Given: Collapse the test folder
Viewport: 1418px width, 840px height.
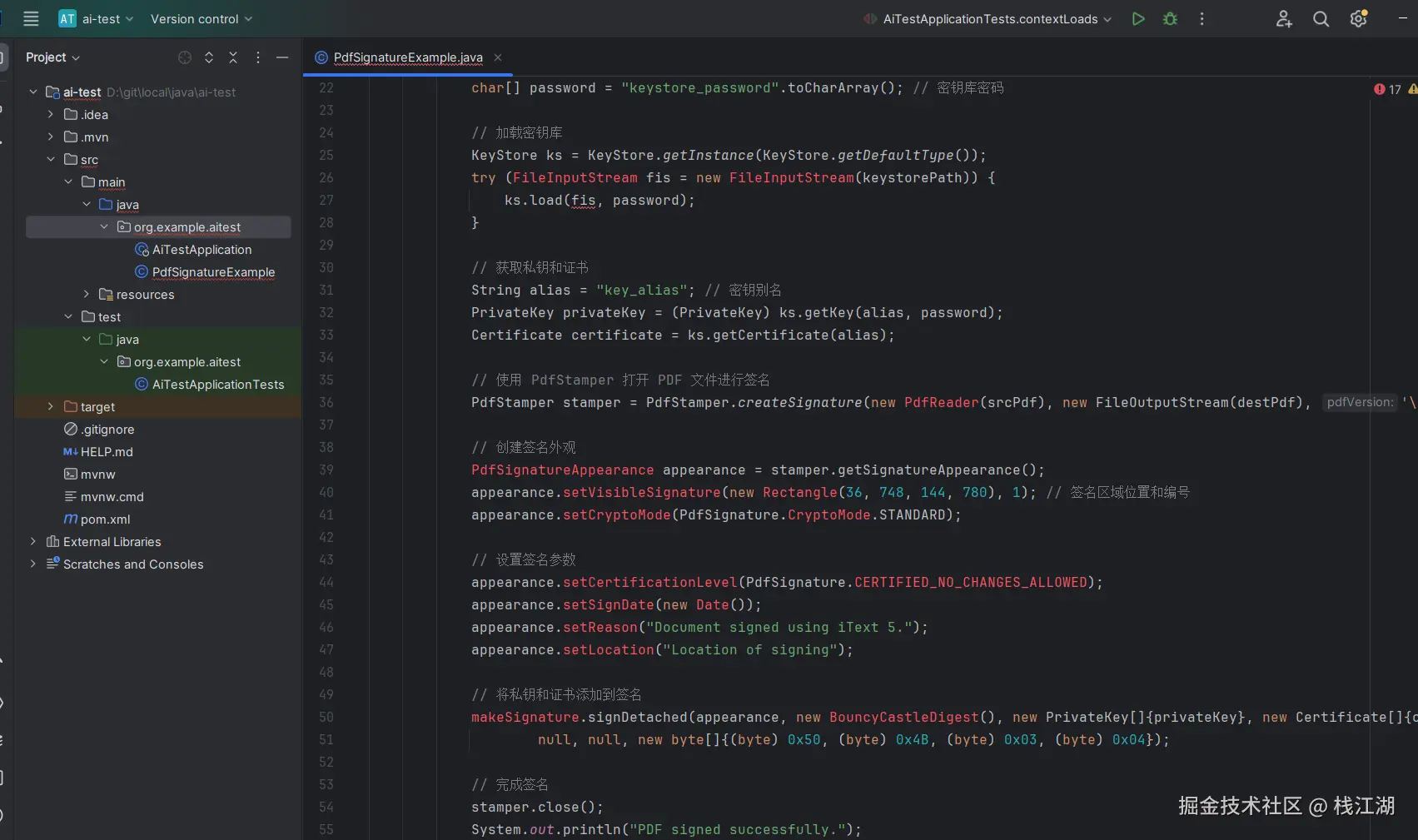Looking at the screenshot, I should tap(68, 316).
